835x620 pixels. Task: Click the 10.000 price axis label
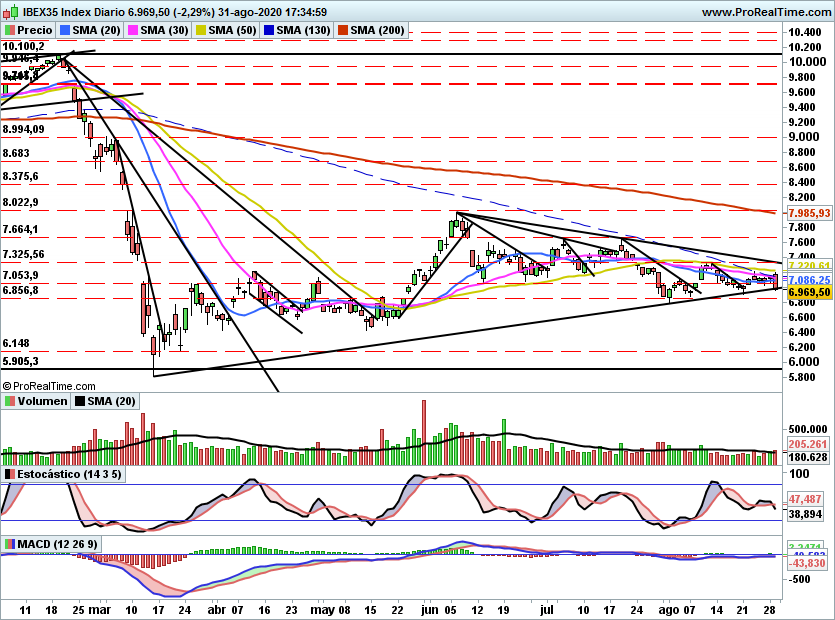[x=807, y=62]
